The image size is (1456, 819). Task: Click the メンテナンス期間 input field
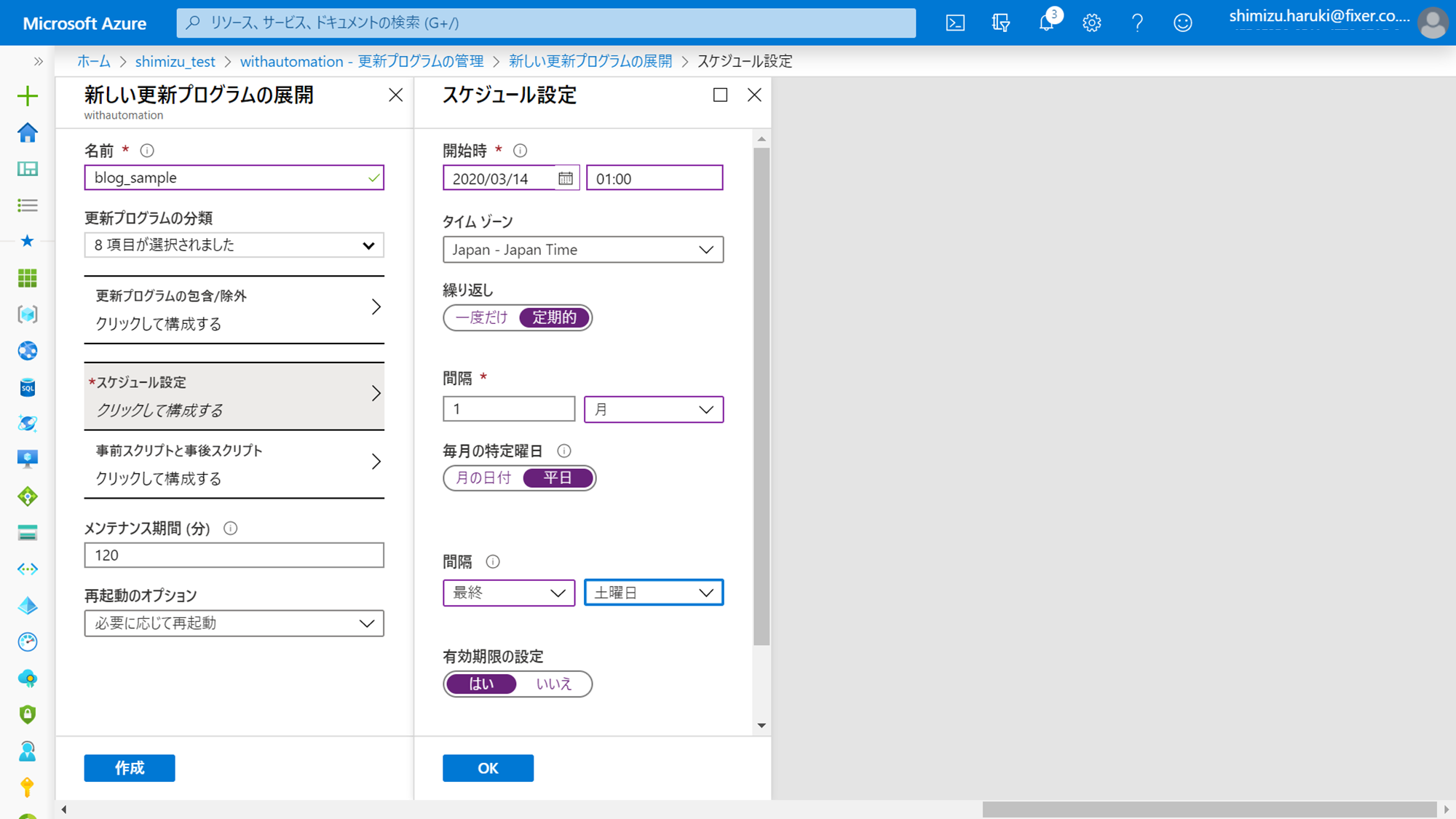point(234,555)
